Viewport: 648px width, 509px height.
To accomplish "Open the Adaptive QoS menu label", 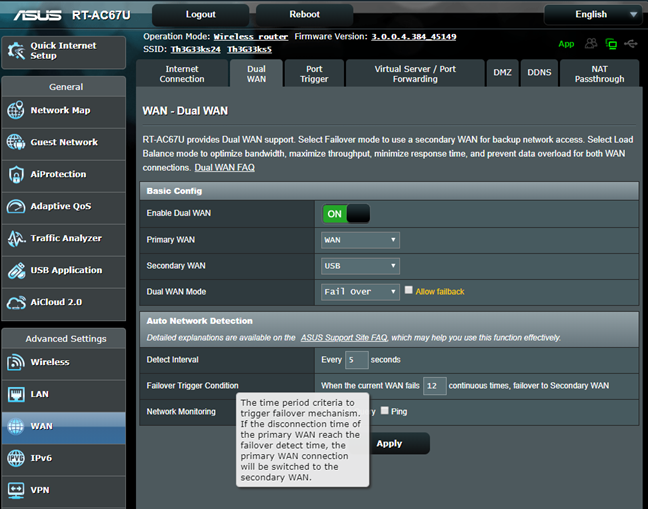I will point(61,206).
